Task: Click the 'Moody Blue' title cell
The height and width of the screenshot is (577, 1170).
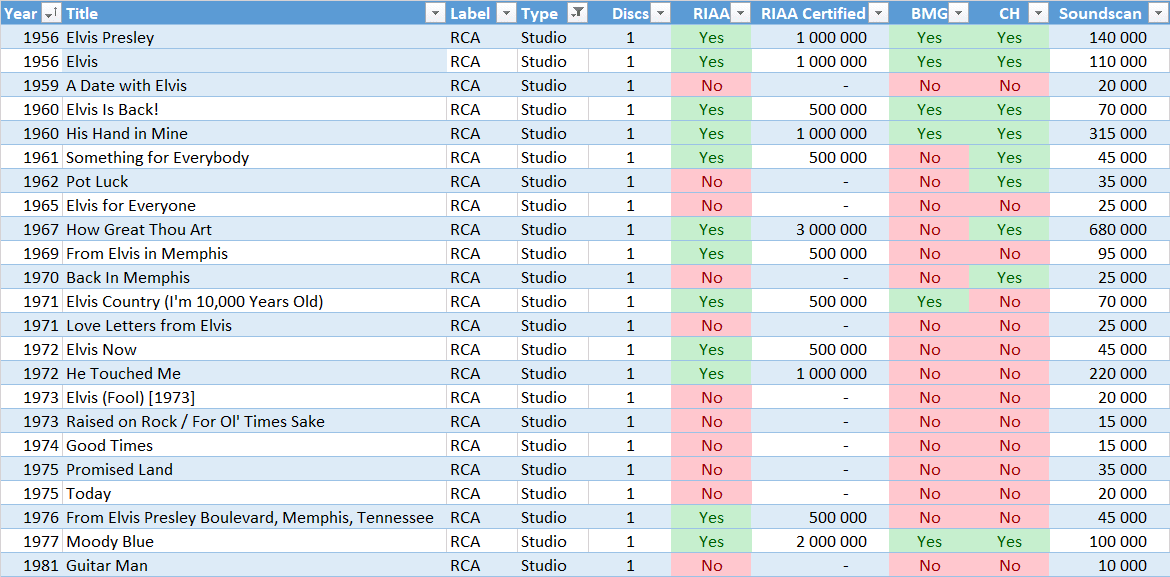Action: point(254,541)
